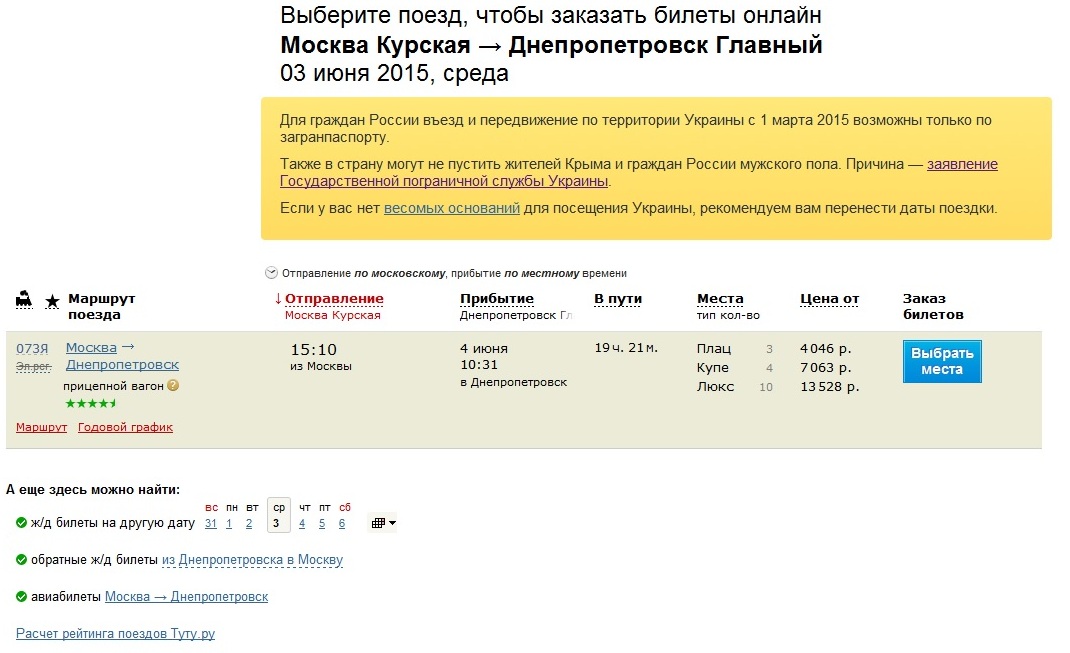This screenshot has width=1070, height=653.
Task: Select date 31 (вс) in date row
Action: pyautogui.click(x=211, y=523)
